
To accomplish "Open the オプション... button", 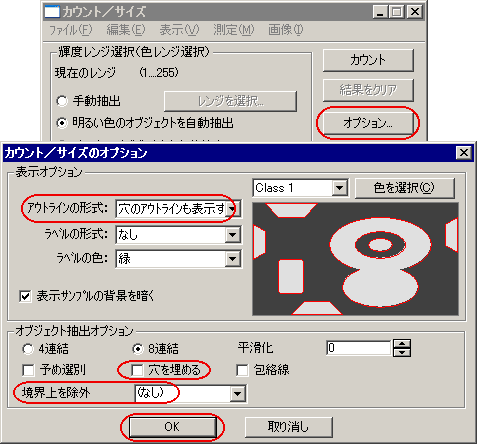I will click(368, 123).
